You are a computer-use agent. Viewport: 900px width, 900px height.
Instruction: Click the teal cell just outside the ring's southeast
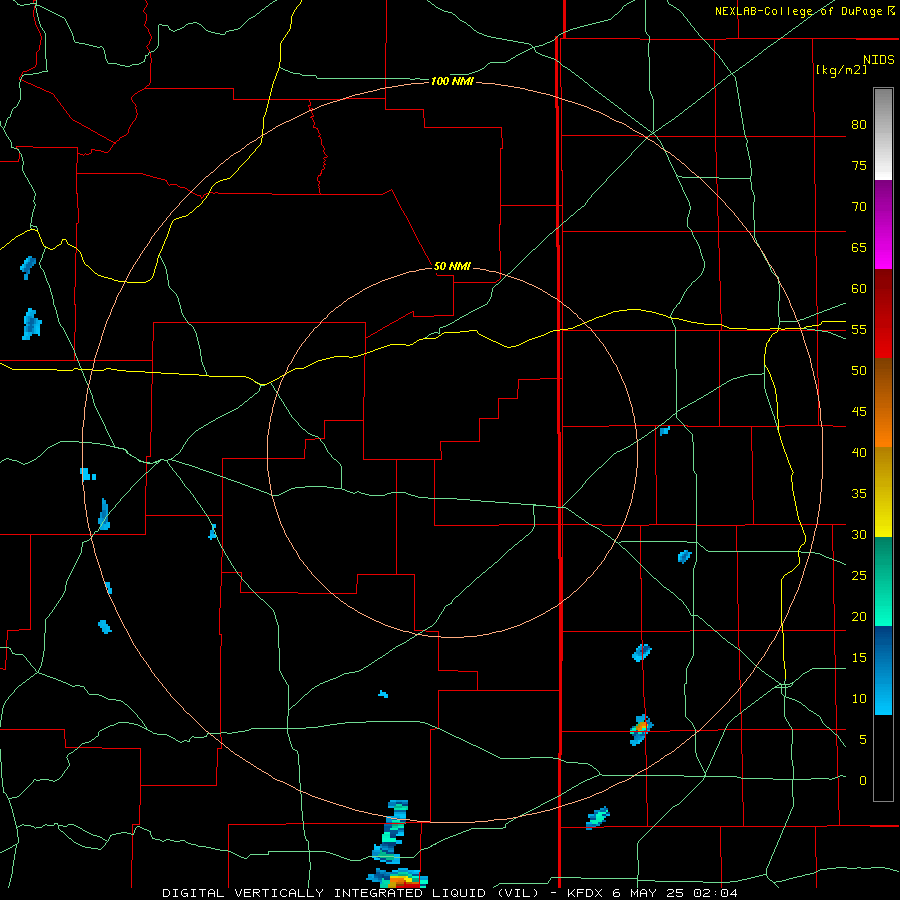point(598,817)
